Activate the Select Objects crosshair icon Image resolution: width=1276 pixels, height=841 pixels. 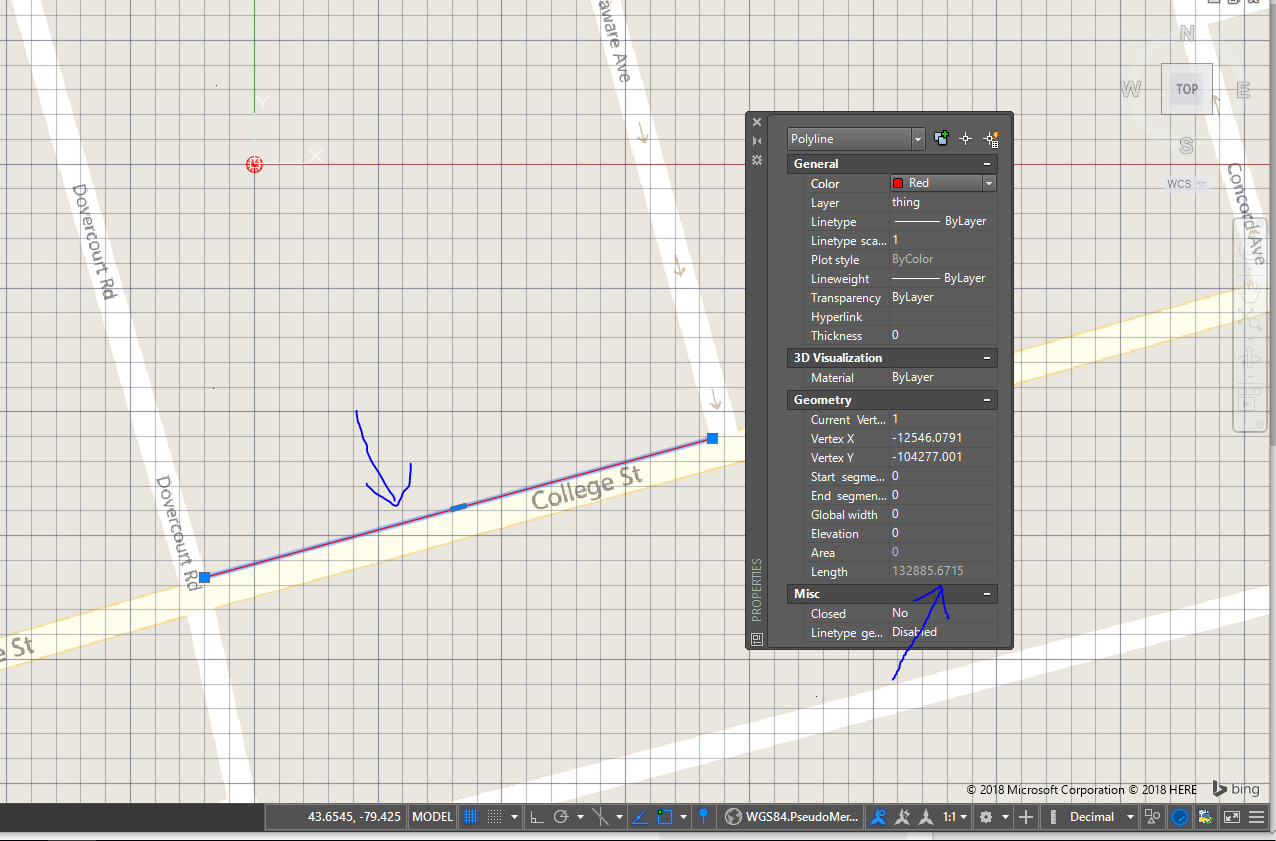[965, 138]
